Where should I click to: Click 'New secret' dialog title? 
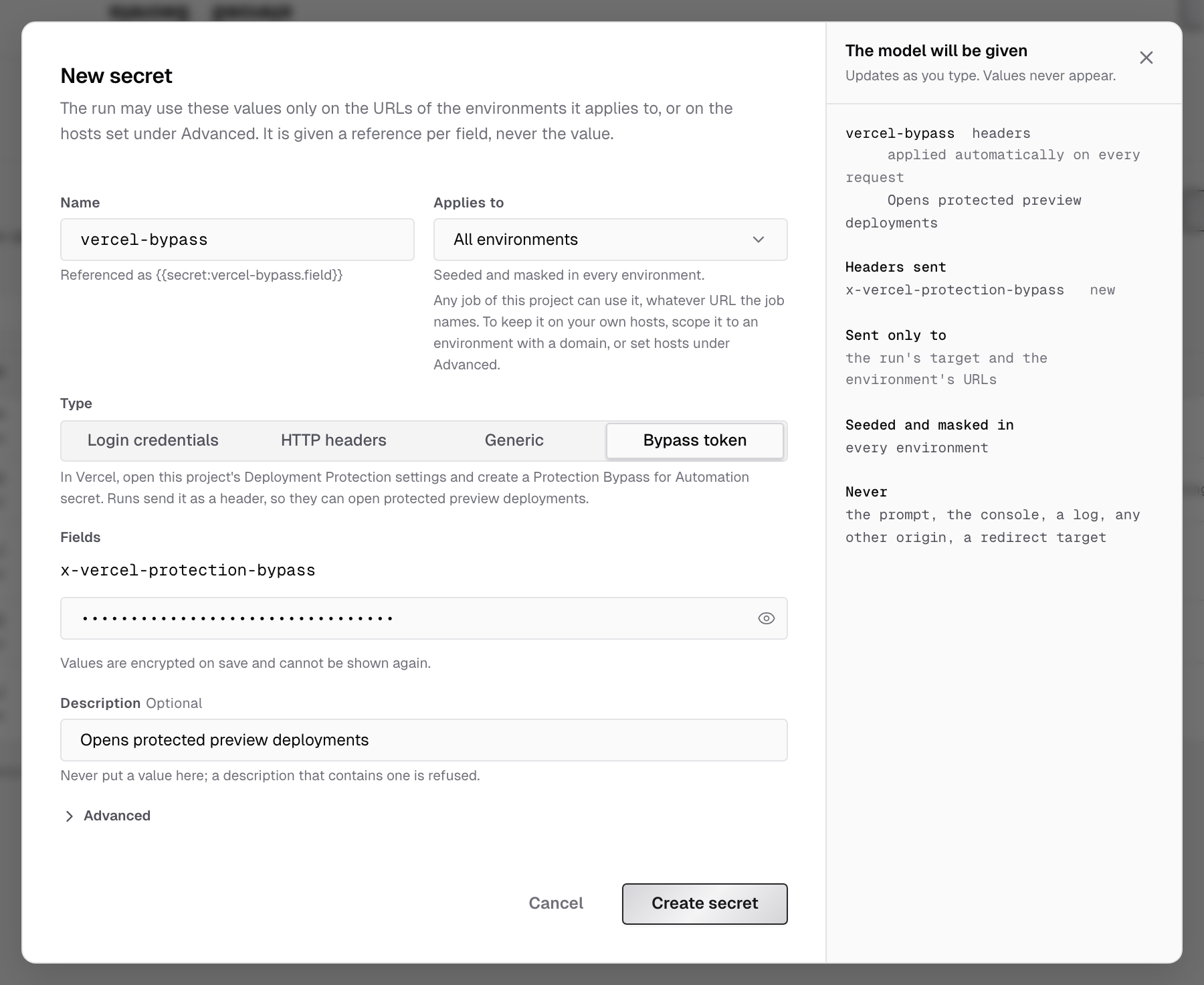116,76
